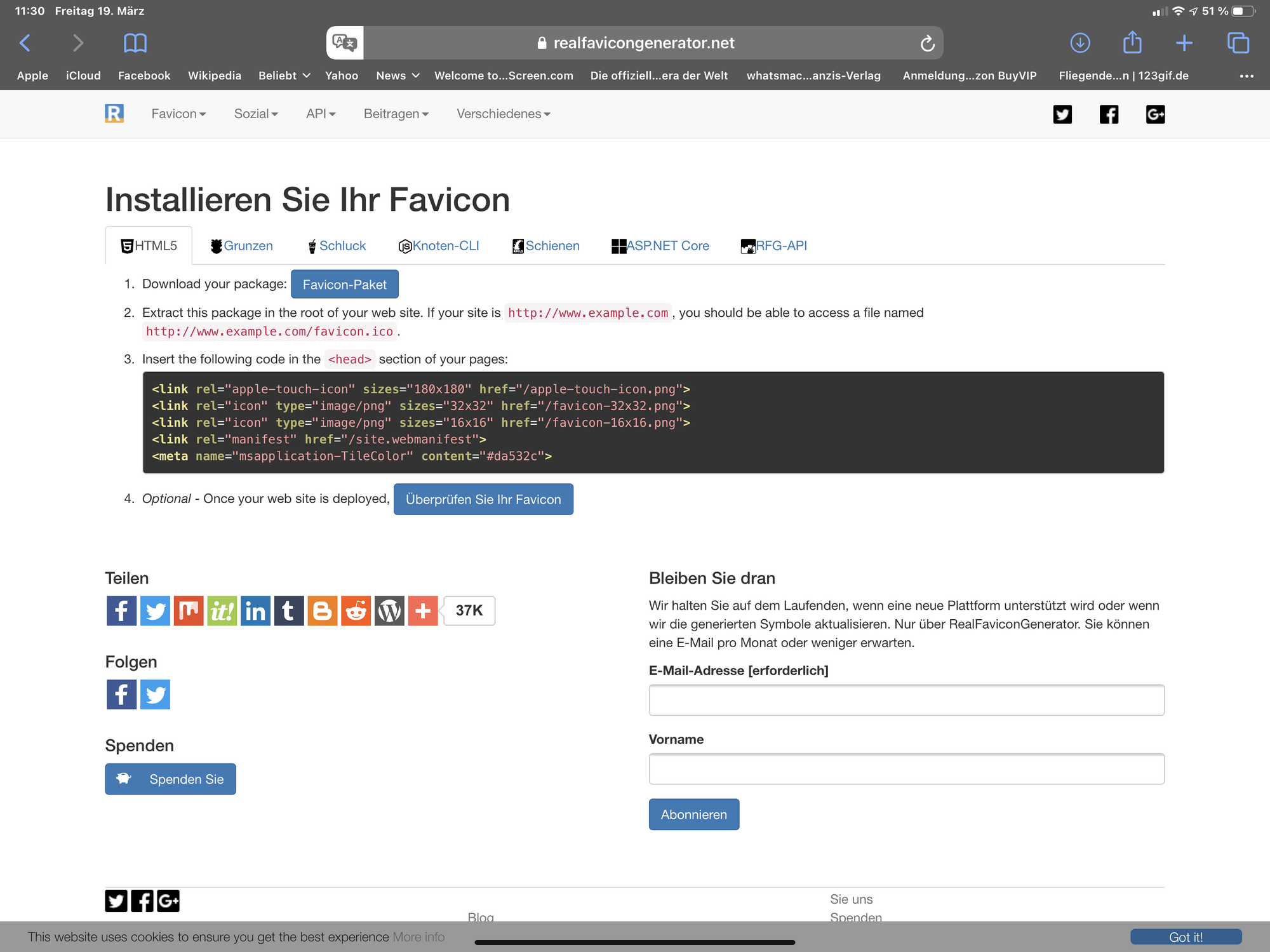The width and height of the screenshot is (1270, 952).
Task: Tap the translate icon in address bar
Action: [345, 43]
